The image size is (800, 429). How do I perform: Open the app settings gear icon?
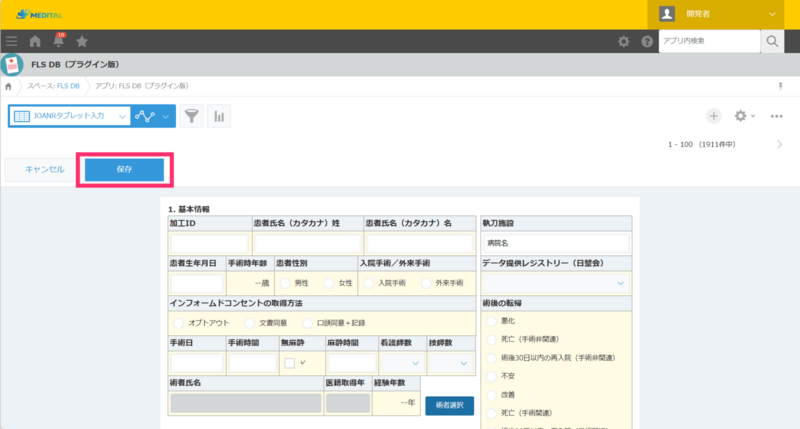pyautogui.click(x=740, y=116)
